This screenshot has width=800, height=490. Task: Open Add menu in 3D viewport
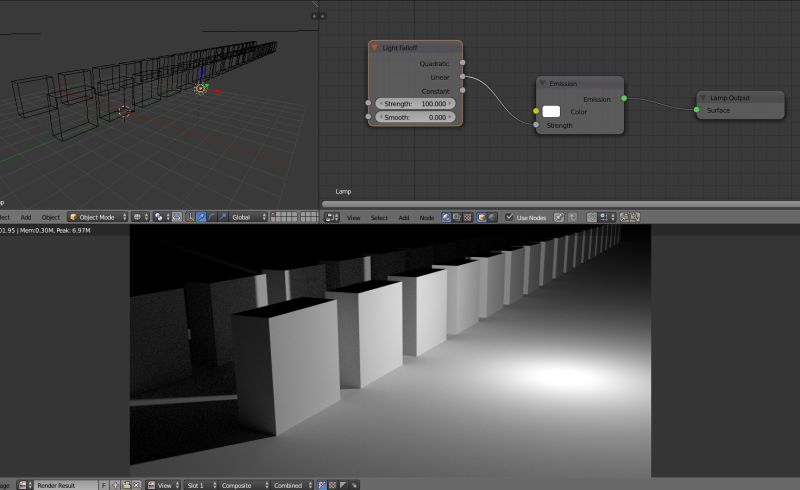coord(26,217)
